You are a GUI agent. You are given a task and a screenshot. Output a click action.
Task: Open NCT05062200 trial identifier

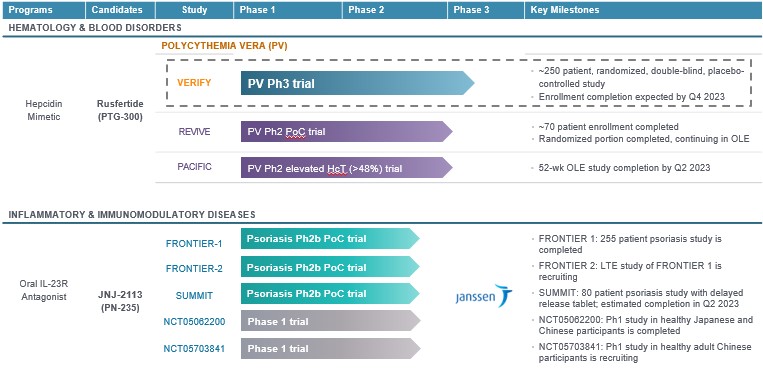click(x=194, y=322)
